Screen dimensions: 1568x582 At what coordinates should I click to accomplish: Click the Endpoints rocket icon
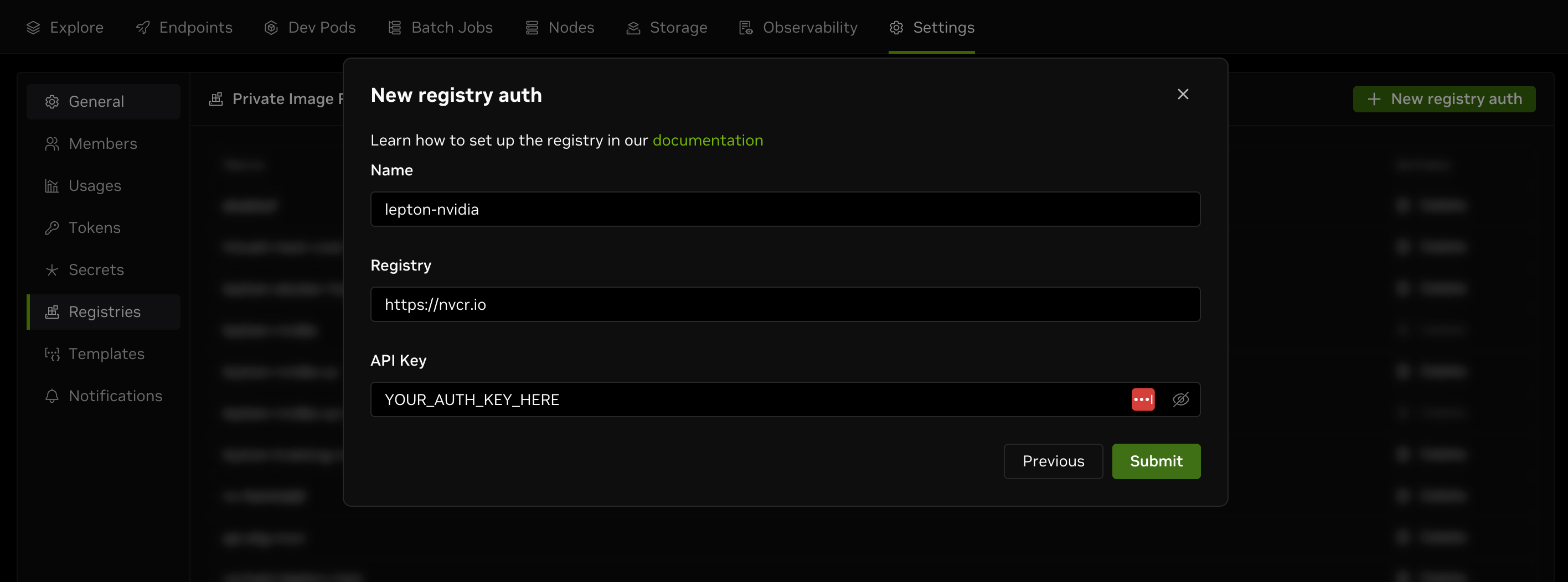[142, 28]
